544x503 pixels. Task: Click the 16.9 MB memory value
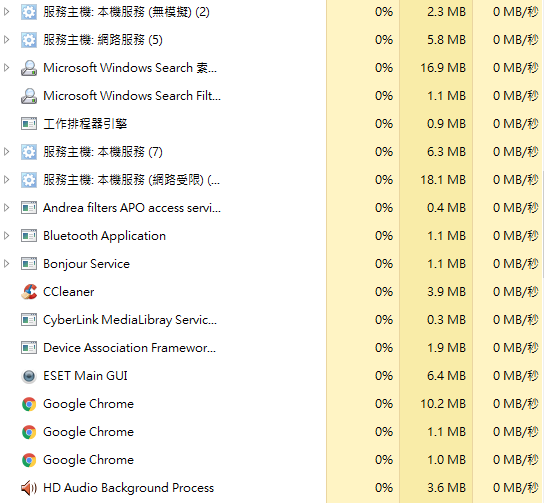pyautogui.click(x=443, y=68)
